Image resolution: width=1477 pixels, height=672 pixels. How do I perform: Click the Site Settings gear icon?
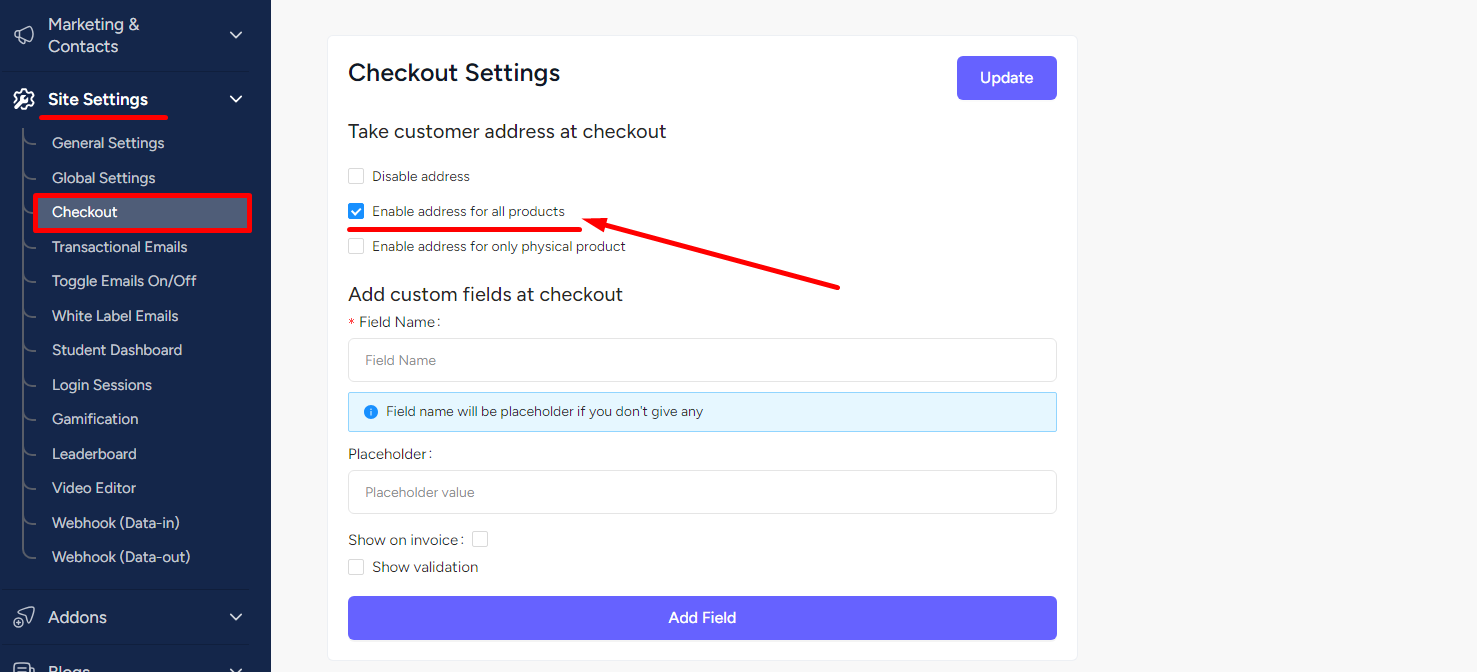point(24,99)
